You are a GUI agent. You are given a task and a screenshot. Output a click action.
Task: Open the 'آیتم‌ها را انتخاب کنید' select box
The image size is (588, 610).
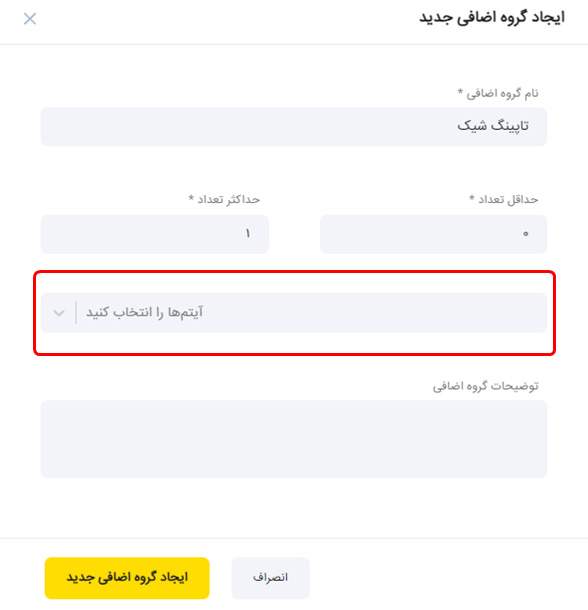(x=294, y=313)
